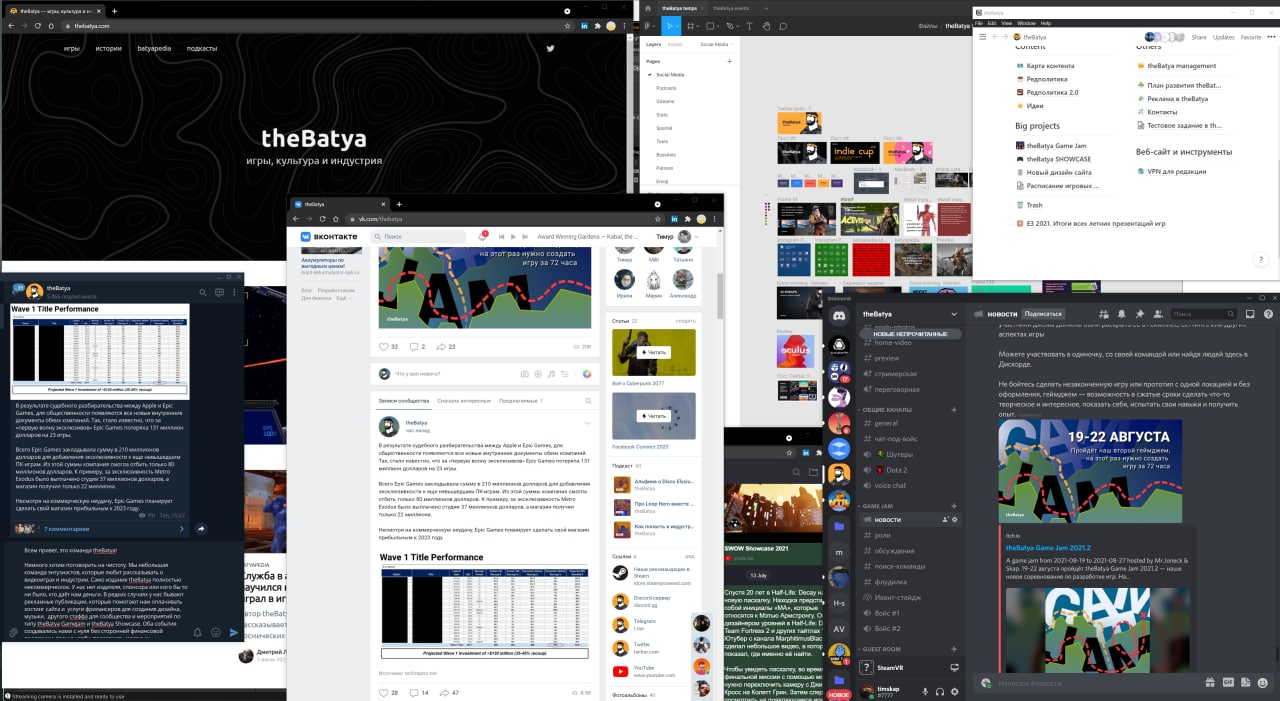
Task: Open Discord inbox icon
Action: [x=1250, y=314]
